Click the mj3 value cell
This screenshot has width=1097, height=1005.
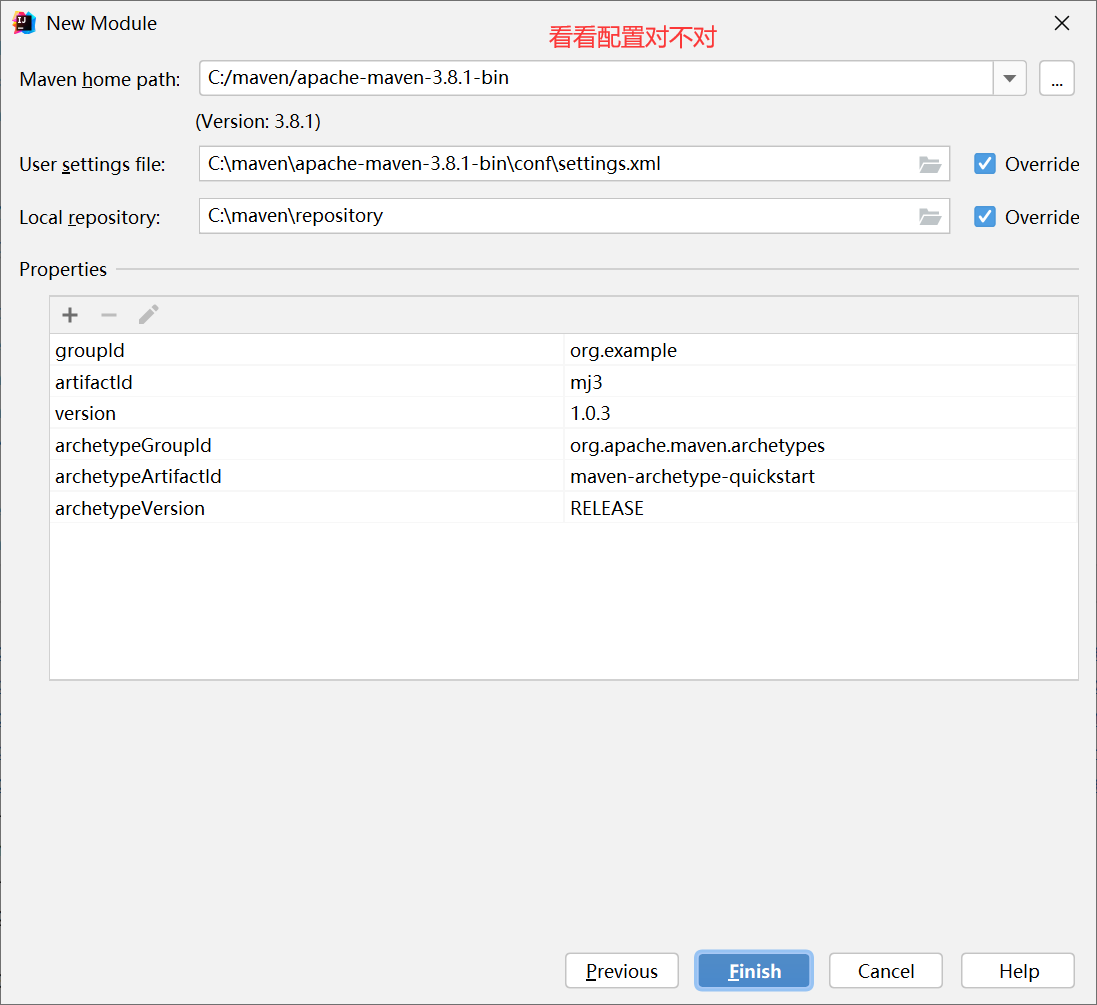coord(820,381)
